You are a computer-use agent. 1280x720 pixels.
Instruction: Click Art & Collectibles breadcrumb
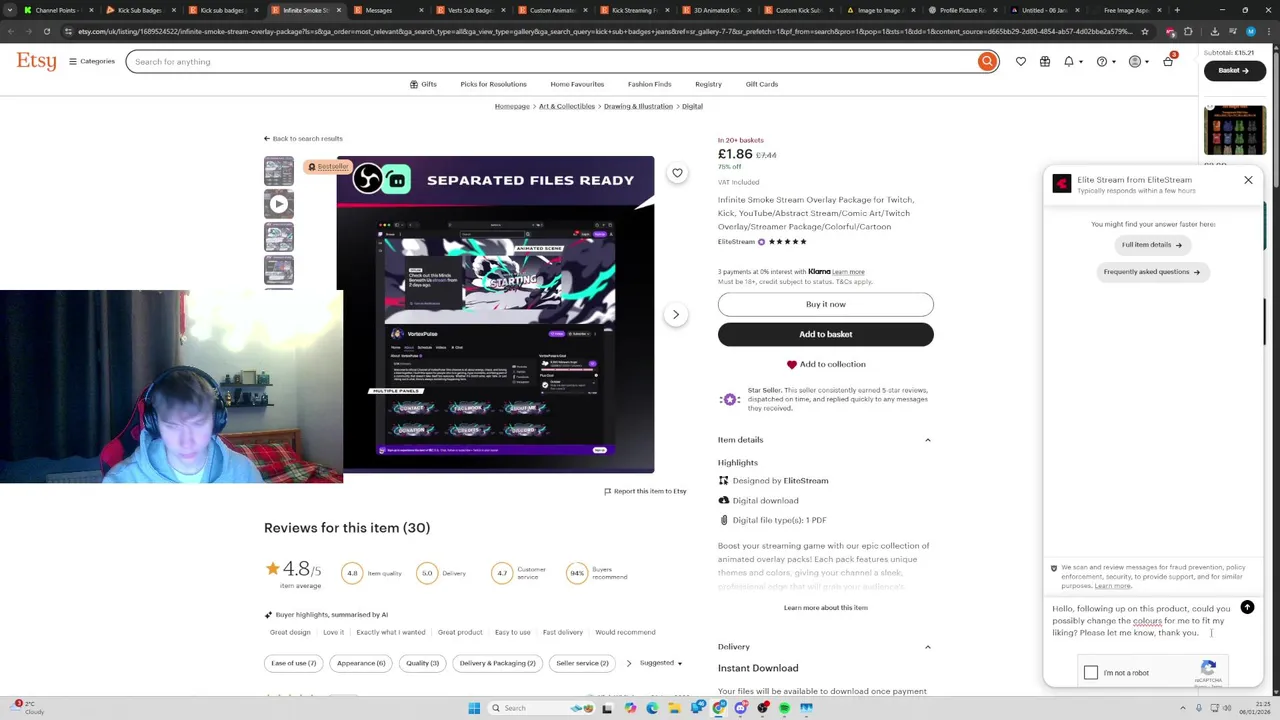(x=567, y=106)
